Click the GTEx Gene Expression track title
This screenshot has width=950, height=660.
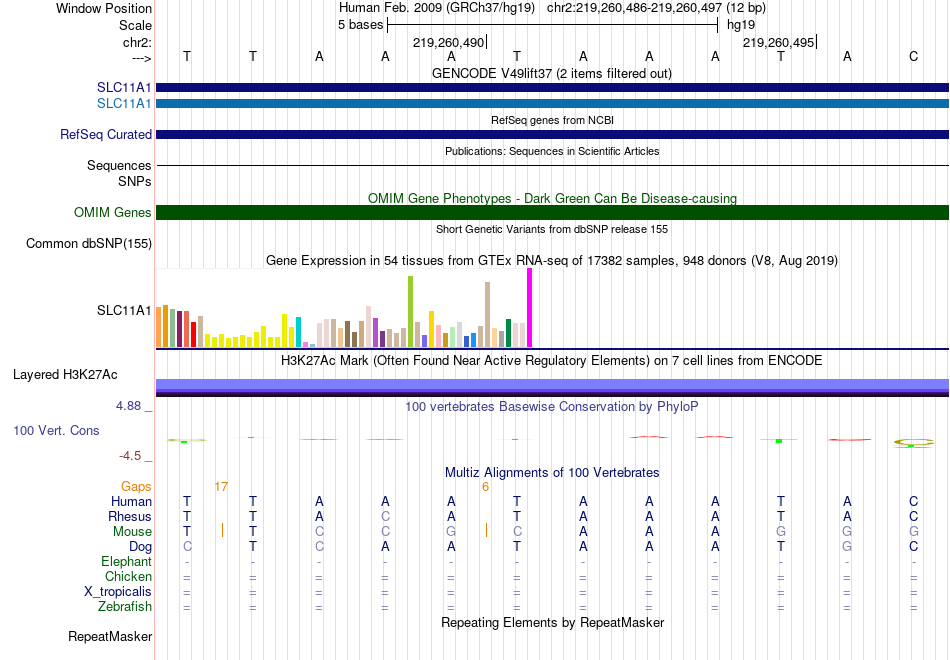(552, 261)
